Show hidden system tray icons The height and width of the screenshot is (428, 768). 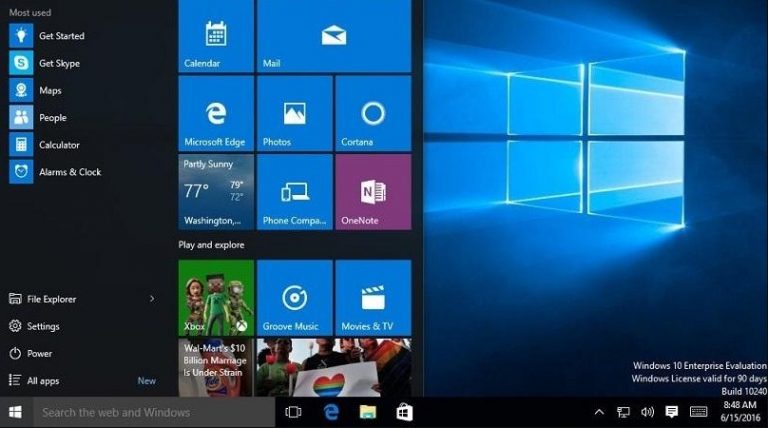pos(599,412)
